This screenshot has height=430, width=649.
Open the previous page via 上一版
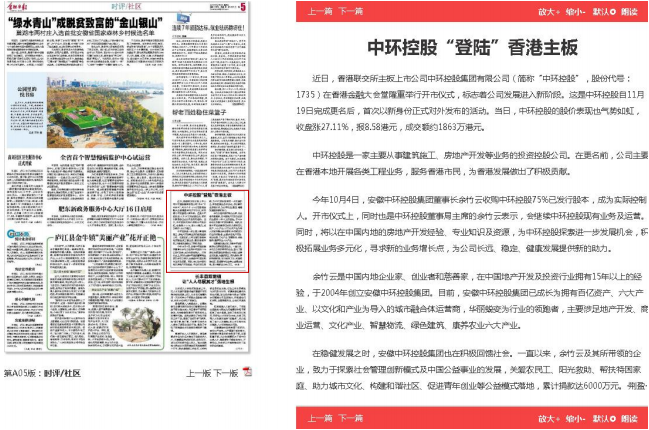[199, 373]
